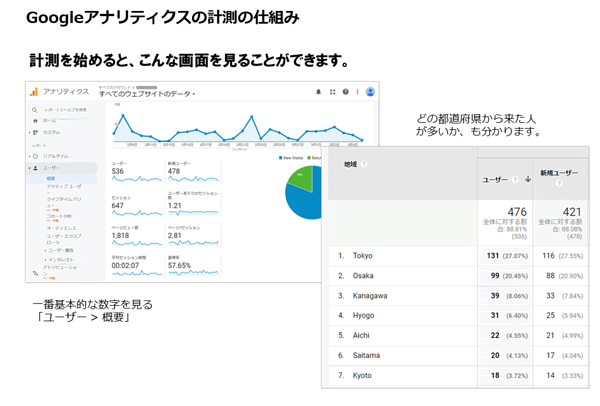Click the User person icon in sidebar

[x=36, y=168]
